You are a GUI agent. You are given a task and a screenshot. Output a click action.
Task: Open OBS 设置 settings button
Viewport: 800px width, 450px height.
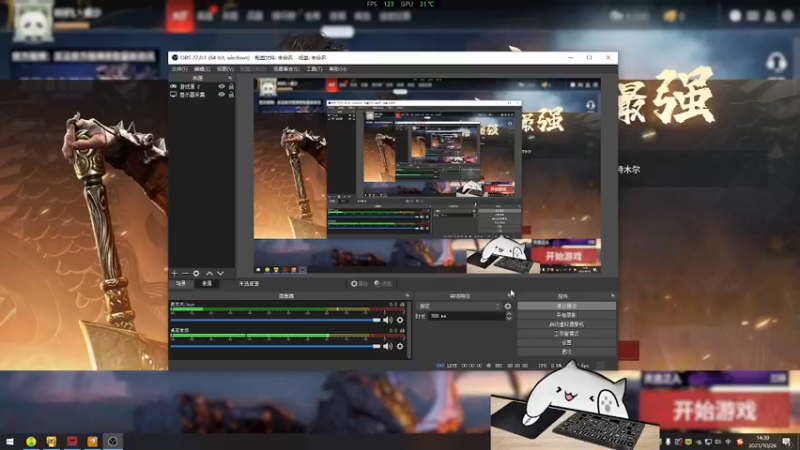[566, 343]
